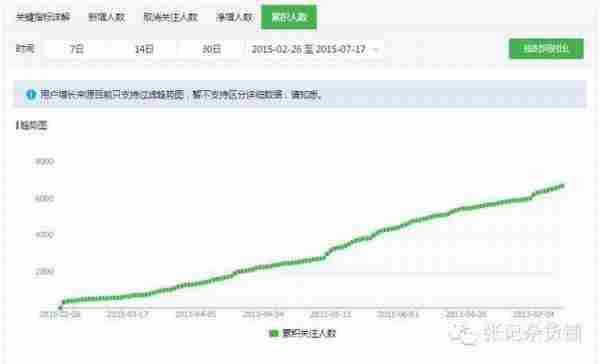Click the 趋势图 section heading
The image size is (600, 364).
coord(32,125)
